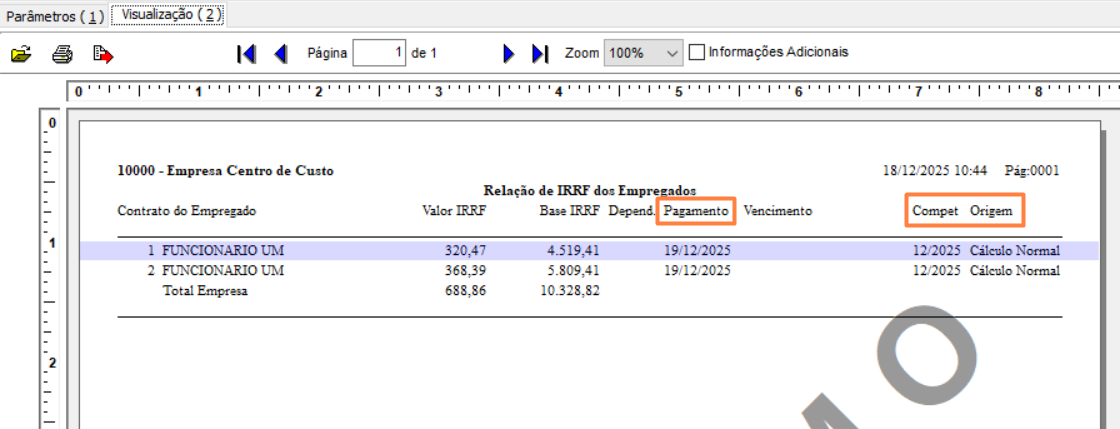Click the export report icon with red arrow
The height and width of the screenshot is (429, 1120).
(x=103, y=54)
